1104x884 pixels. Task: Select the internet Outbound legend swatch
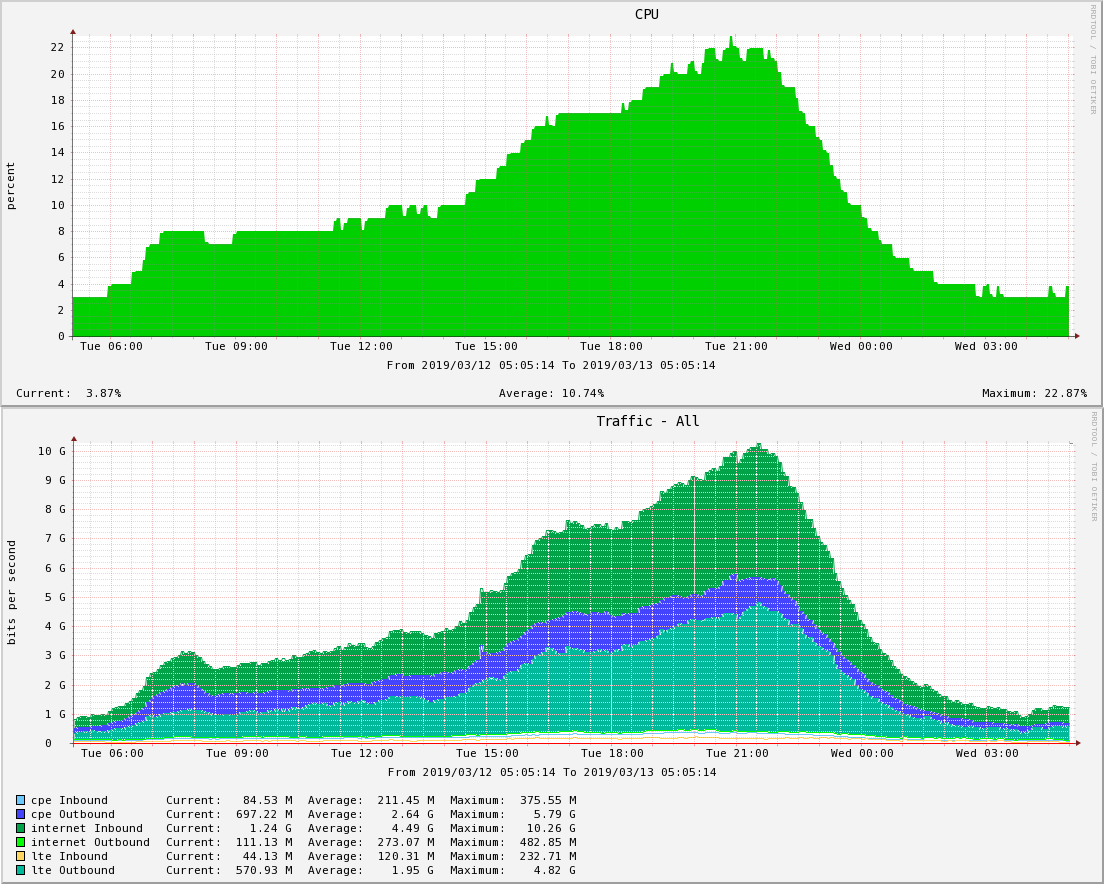tap(20, 842)
